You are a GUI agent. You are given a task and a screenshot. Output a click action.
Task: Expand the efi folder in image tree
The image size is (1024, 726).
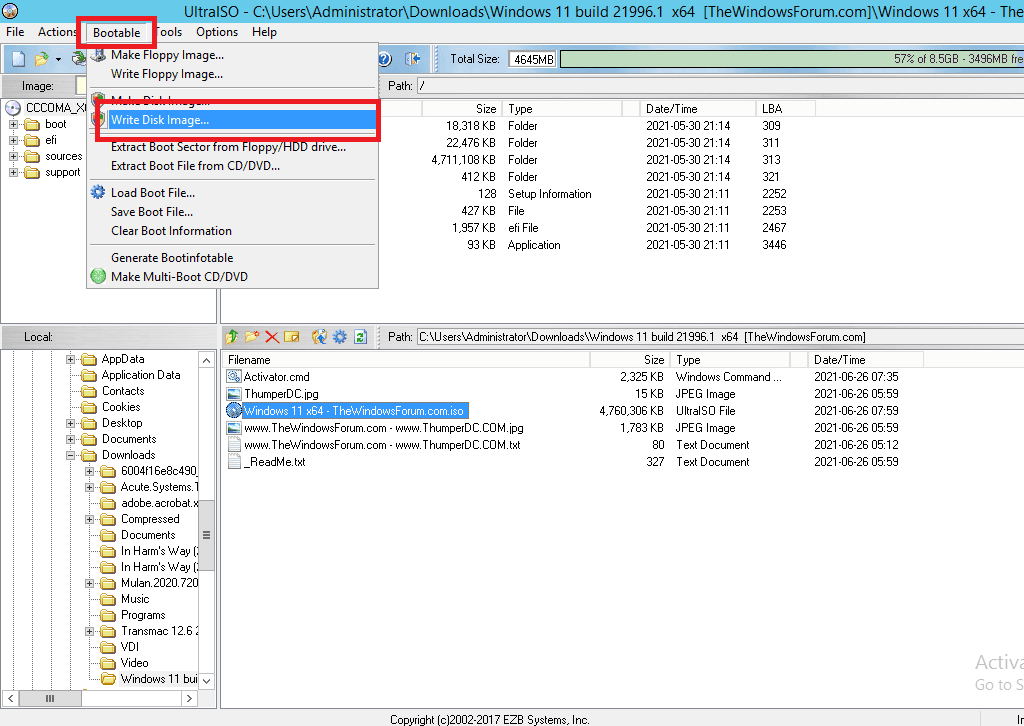13,140
